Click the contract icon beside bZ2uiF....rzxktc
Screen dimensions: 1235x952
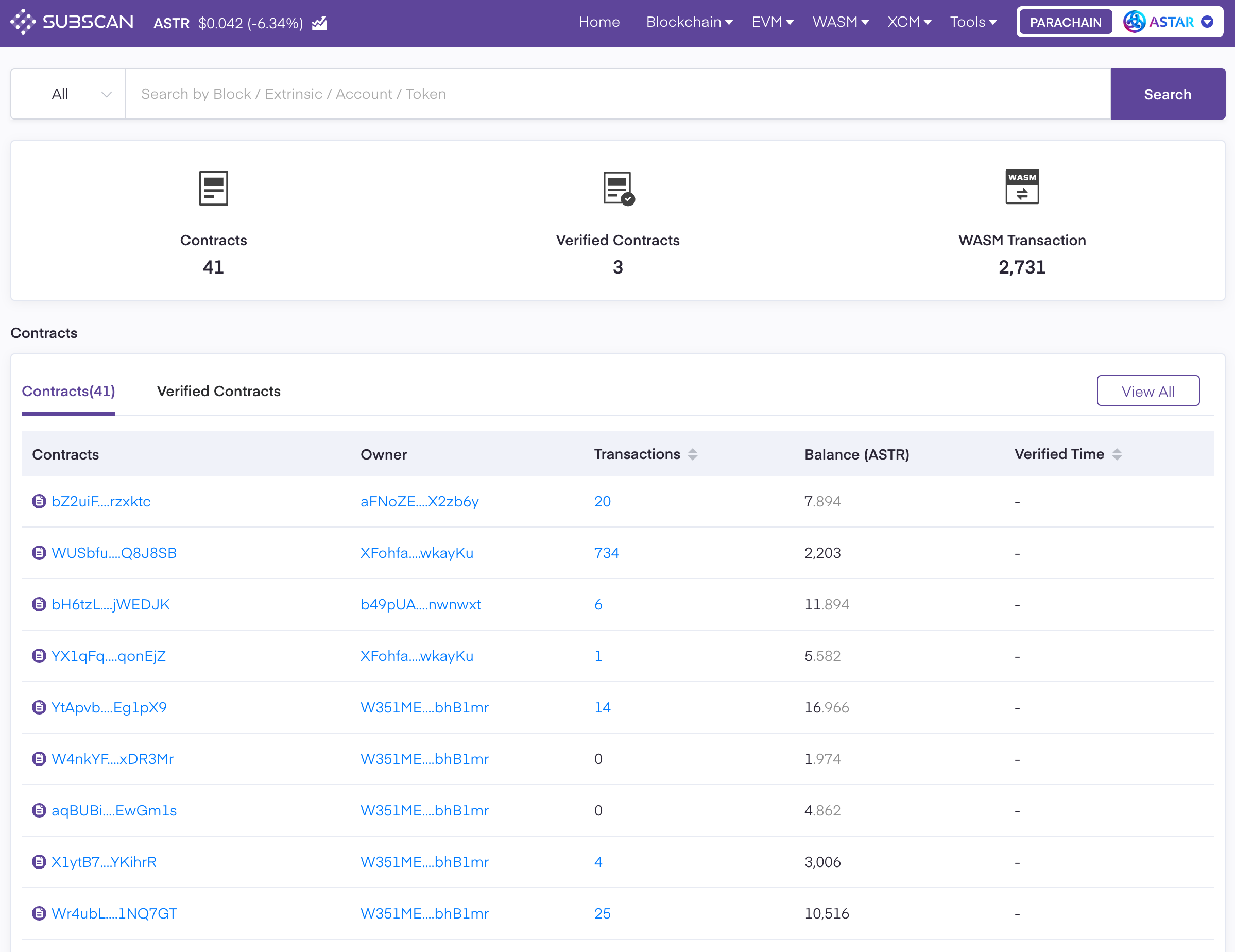[39, 501]
